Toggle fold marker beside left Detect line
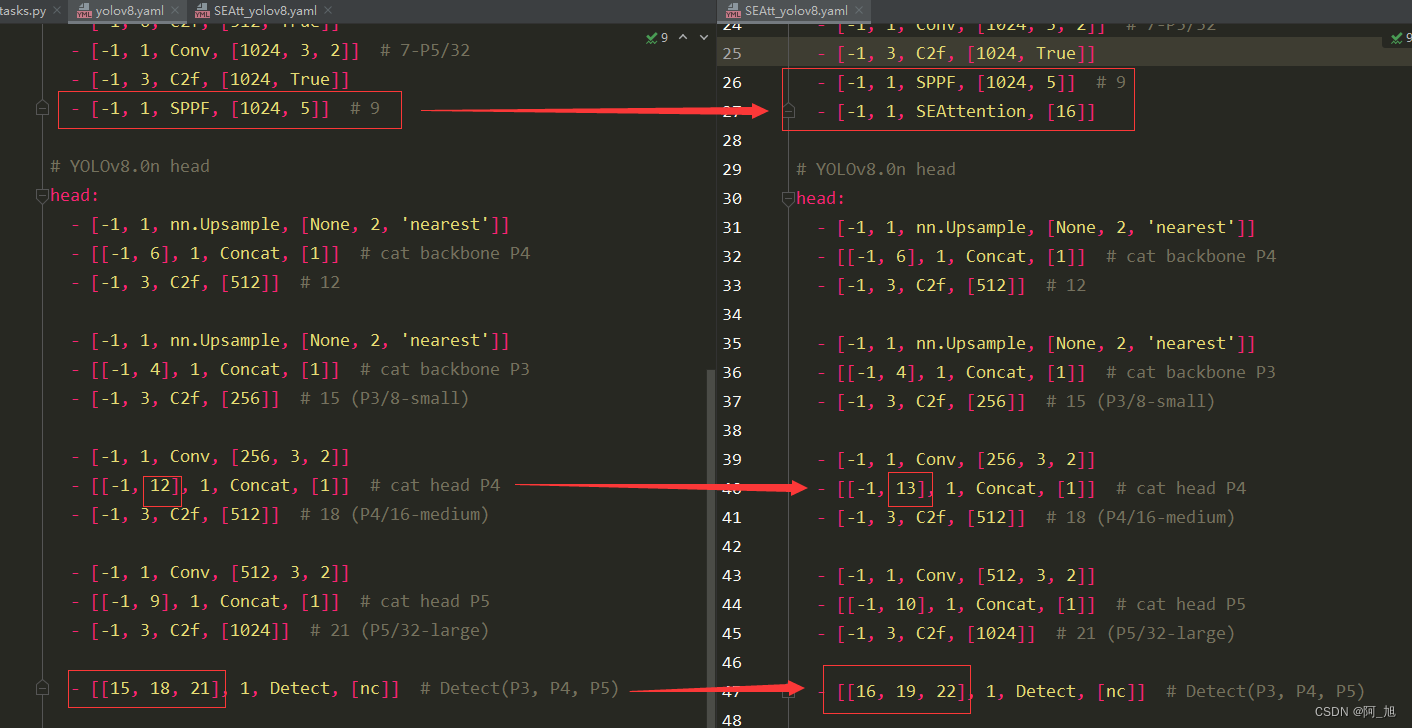The height and width of the screenshot is (728, 1412). (42, 688)
